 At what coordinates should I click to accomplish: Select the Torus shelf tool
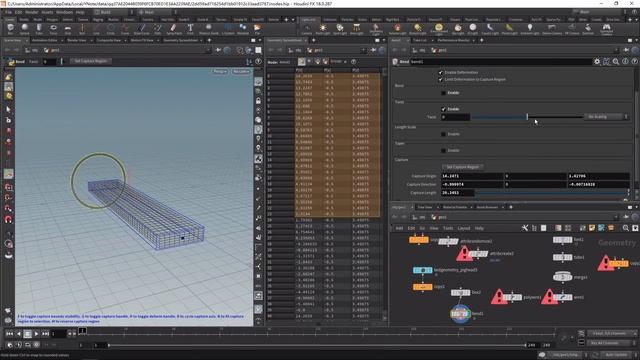pos(53,29)
